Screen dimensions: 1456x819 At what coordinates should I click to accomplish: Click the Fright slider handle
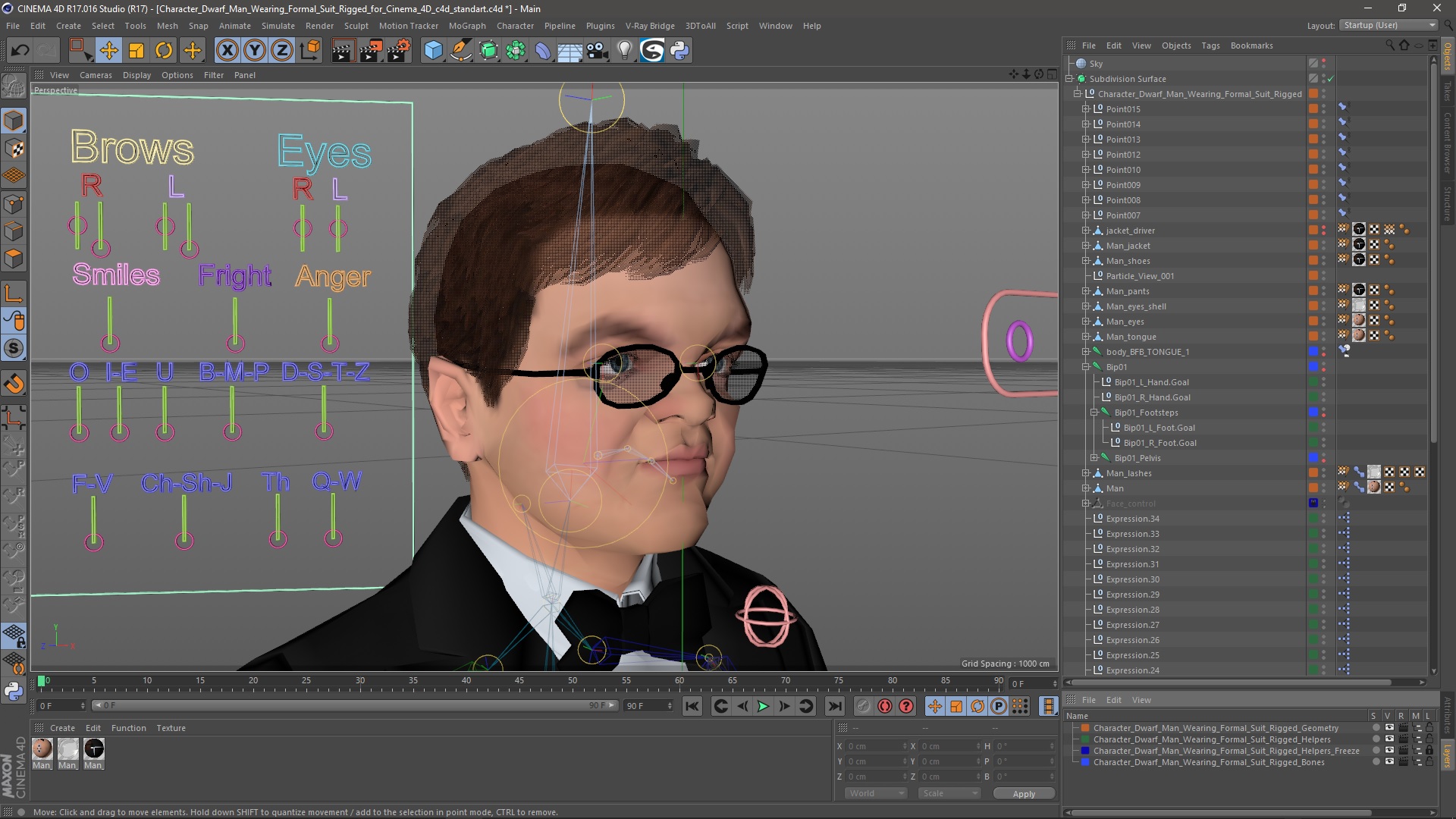pos(235,344)
